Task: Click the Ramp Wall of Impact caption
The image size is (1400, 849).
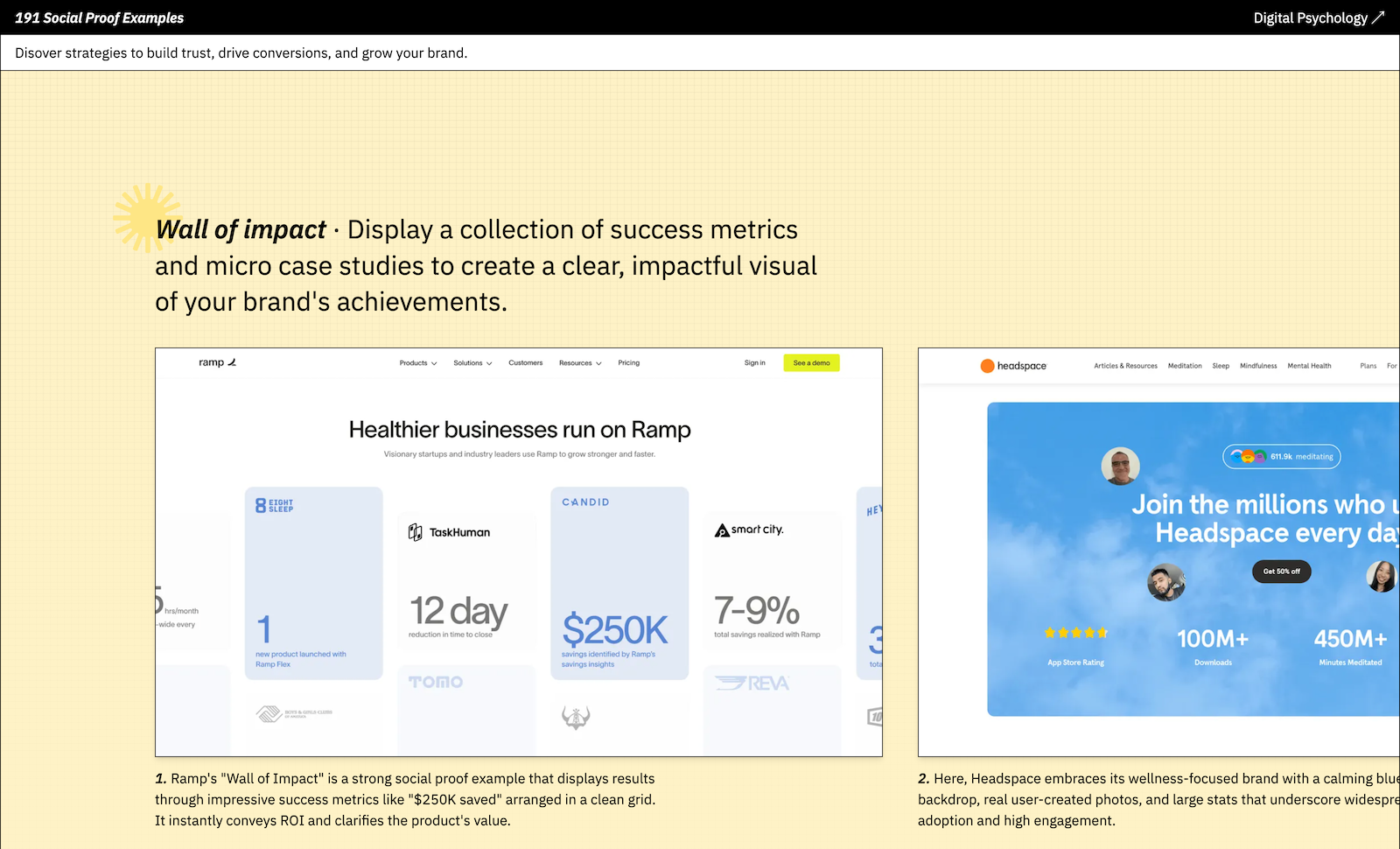Action: tap(405, 799)
